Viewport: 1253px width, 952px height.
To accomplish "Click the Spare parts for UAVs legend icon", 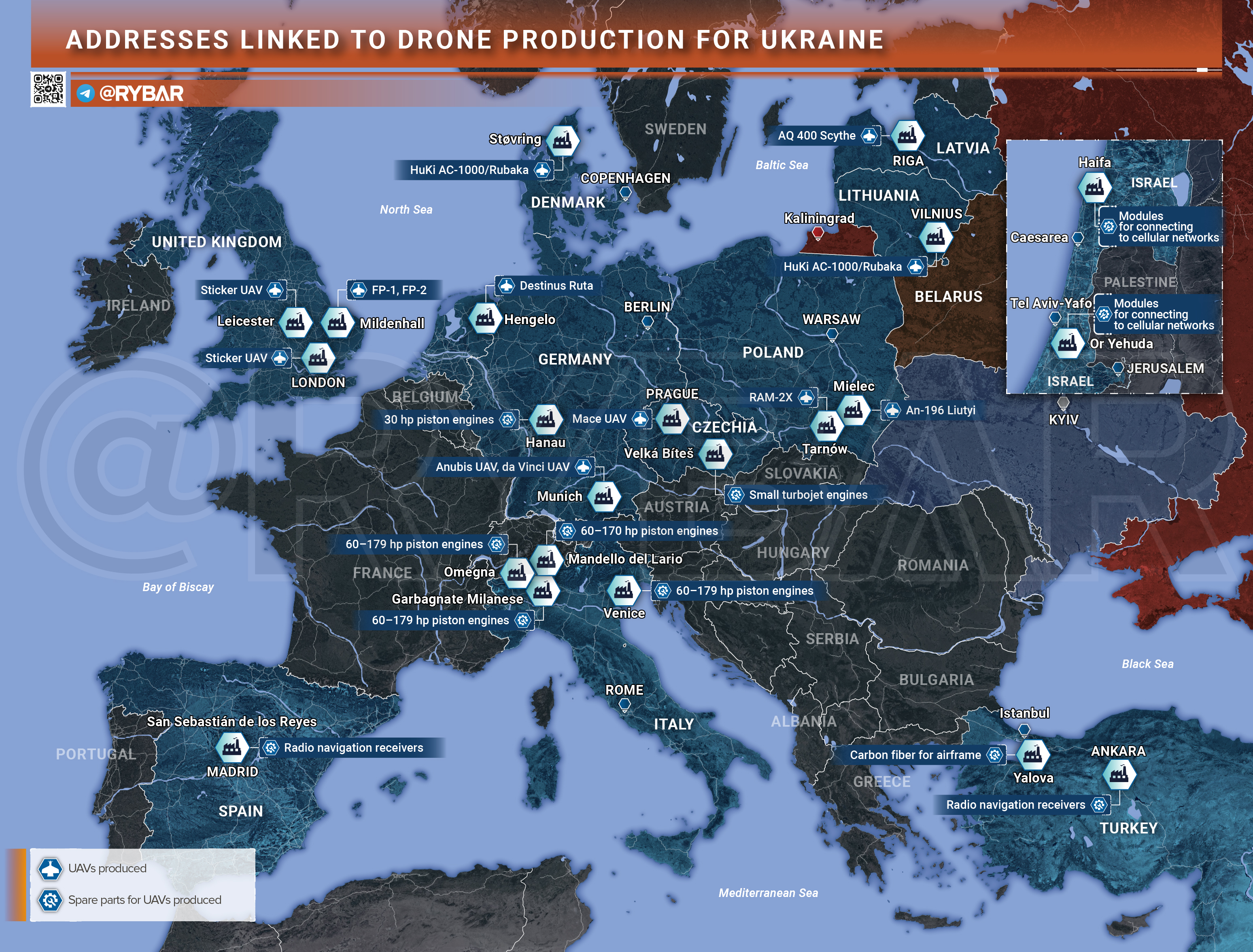I will (50, 900).
